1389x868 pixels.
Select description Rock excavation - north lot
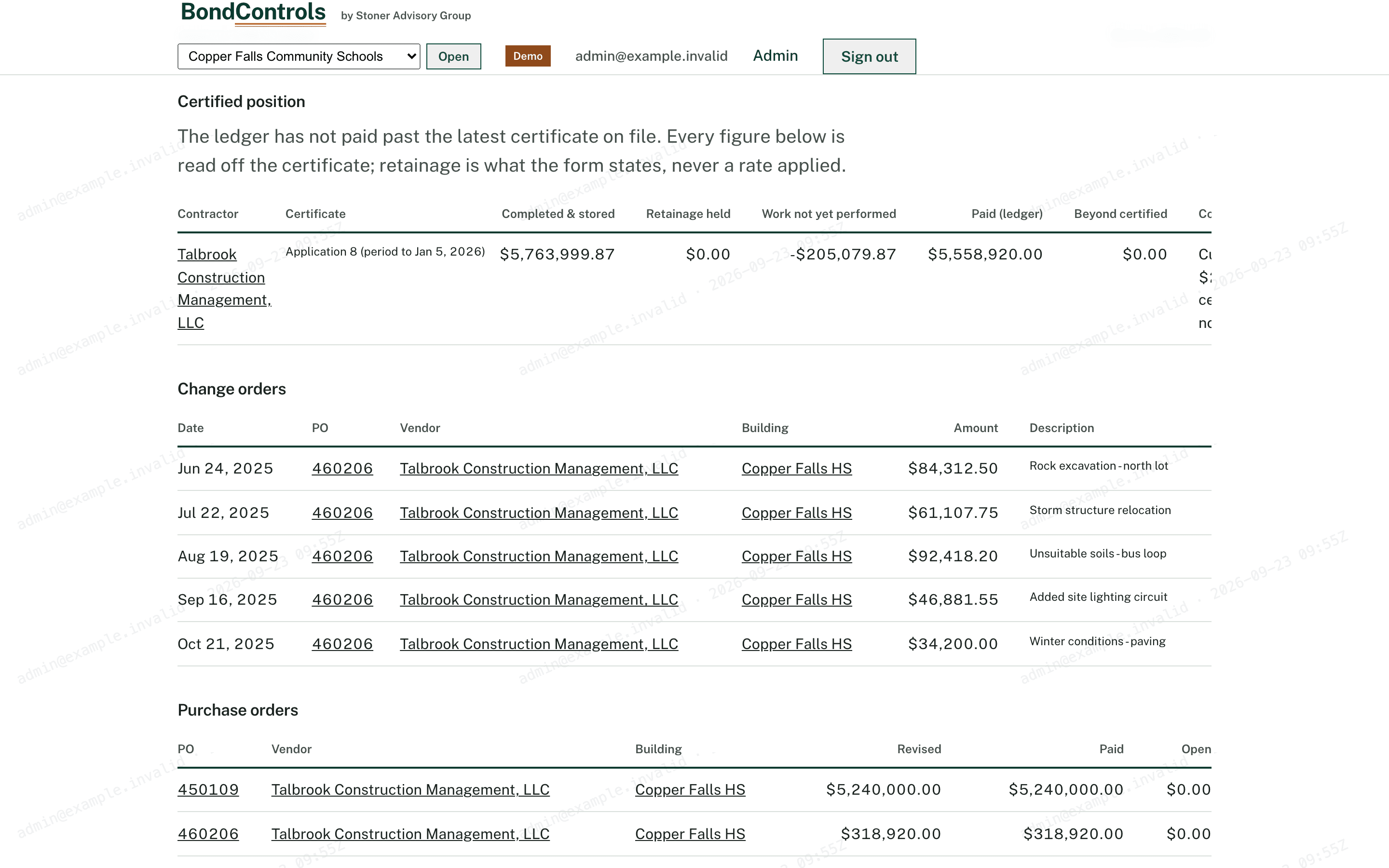(x=1099, y=465)
